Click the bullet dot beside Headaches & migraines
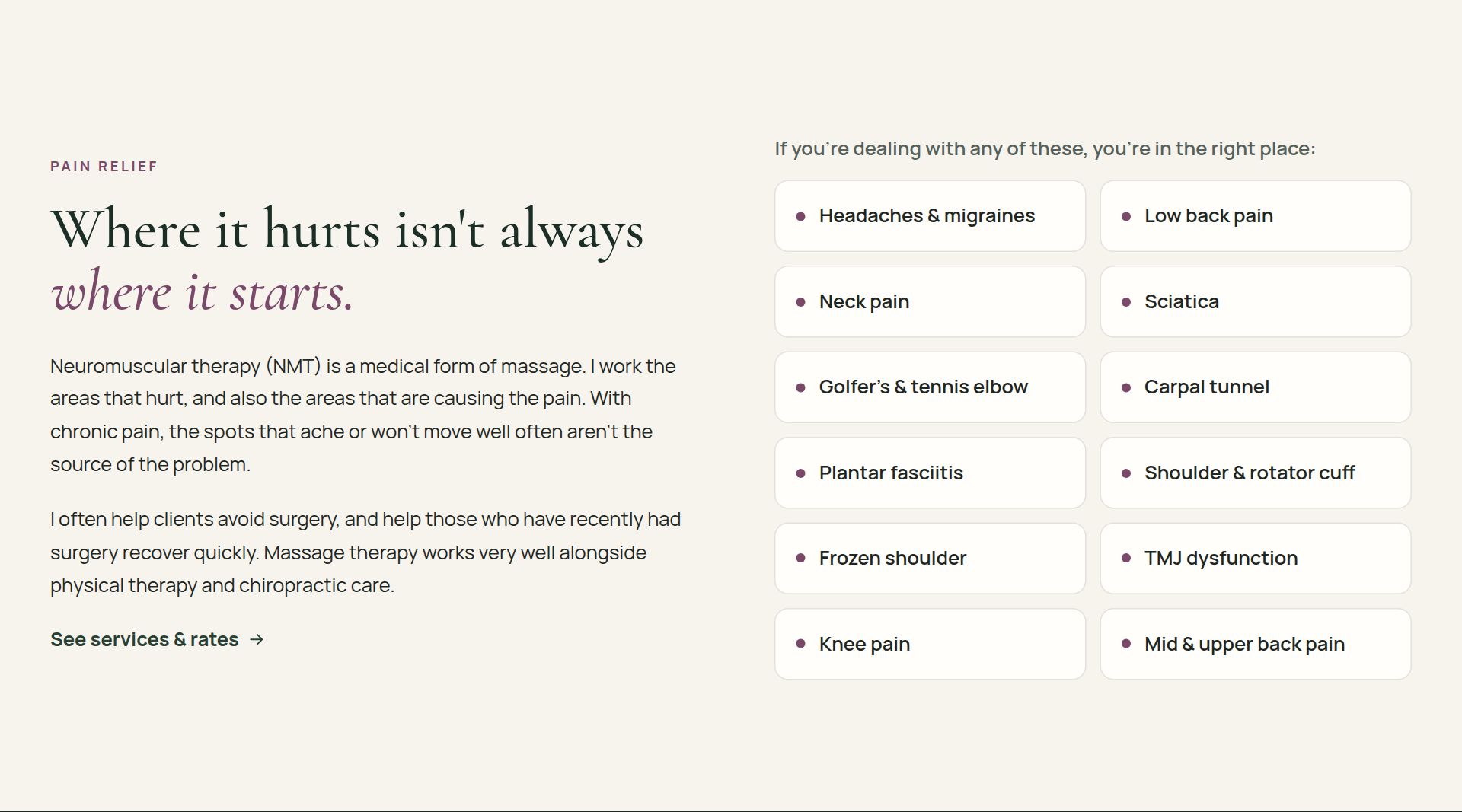The image size is (1462, 812). [x=800, y=216]
